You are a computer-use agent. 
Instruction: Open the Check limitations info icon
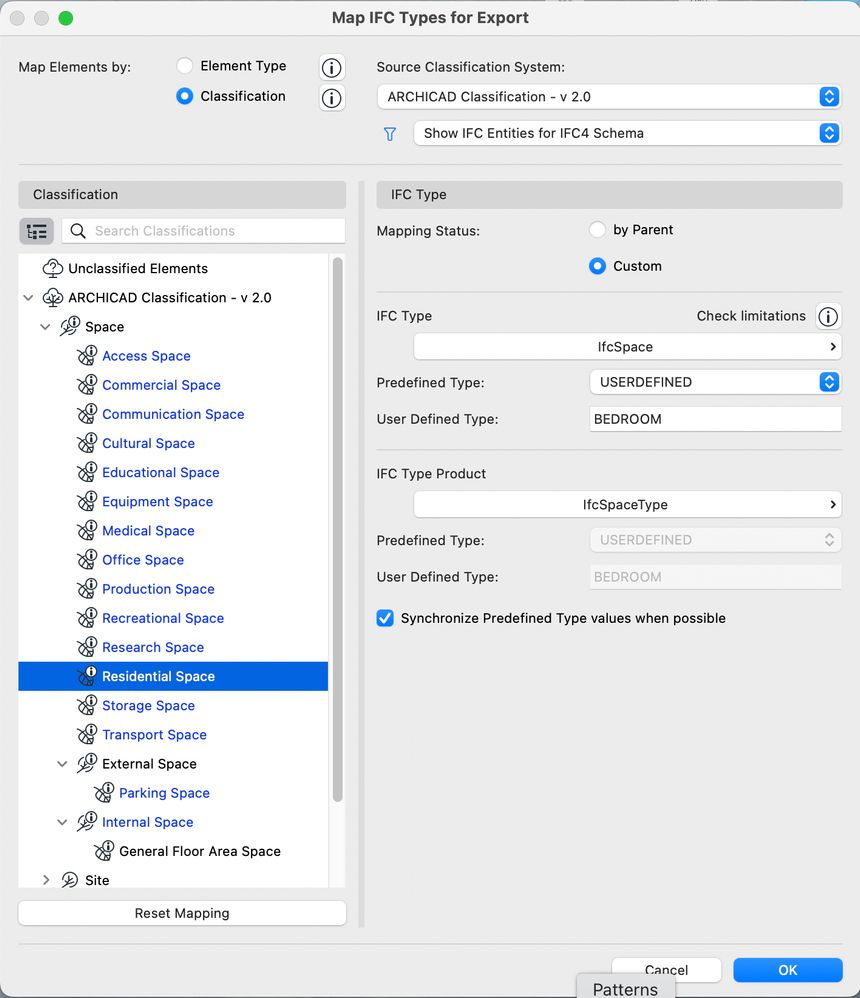828,316
